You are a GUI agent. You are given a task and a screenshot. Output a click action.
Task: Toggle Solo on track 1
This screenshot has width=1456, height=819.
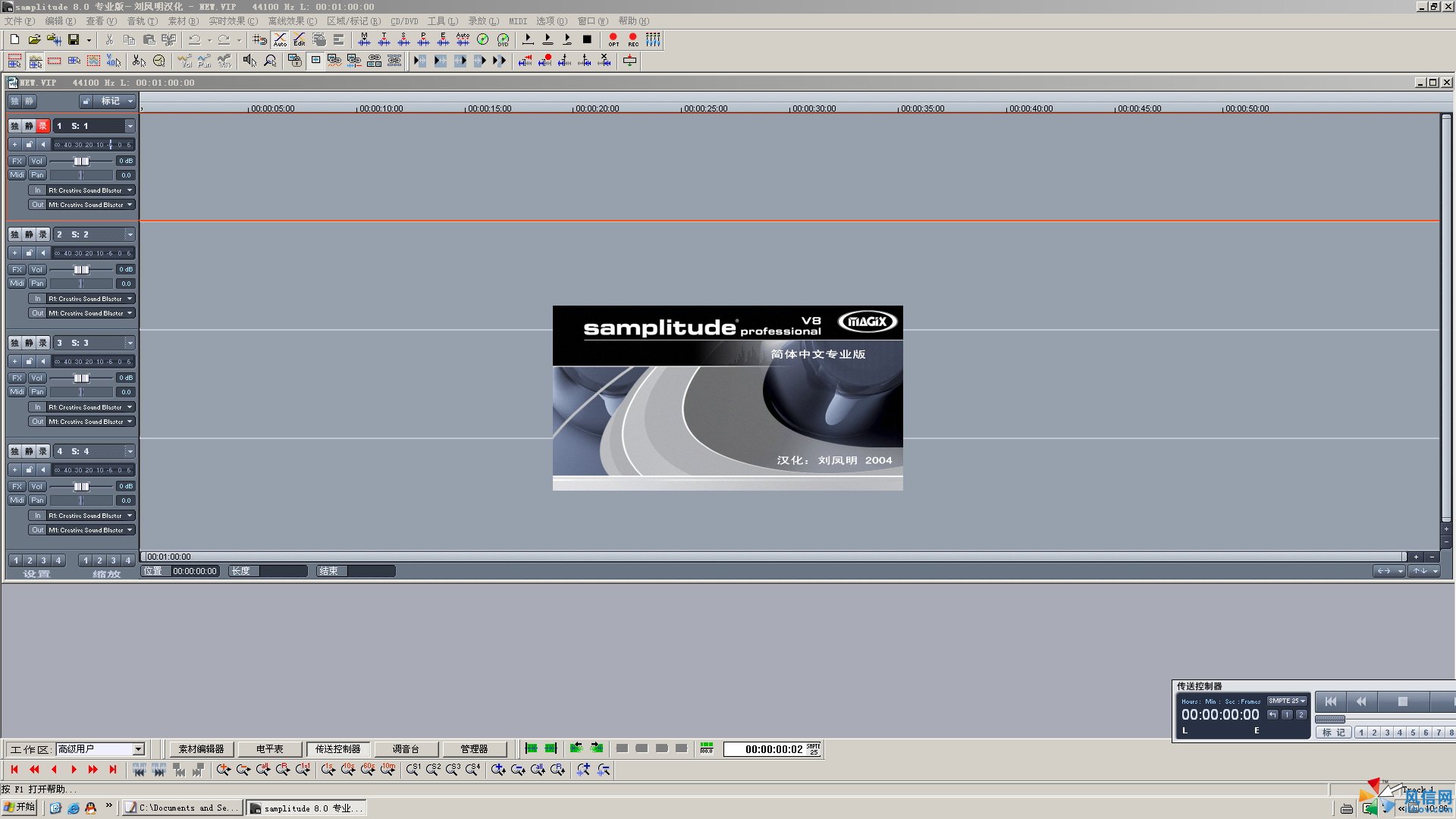(14, 126)
